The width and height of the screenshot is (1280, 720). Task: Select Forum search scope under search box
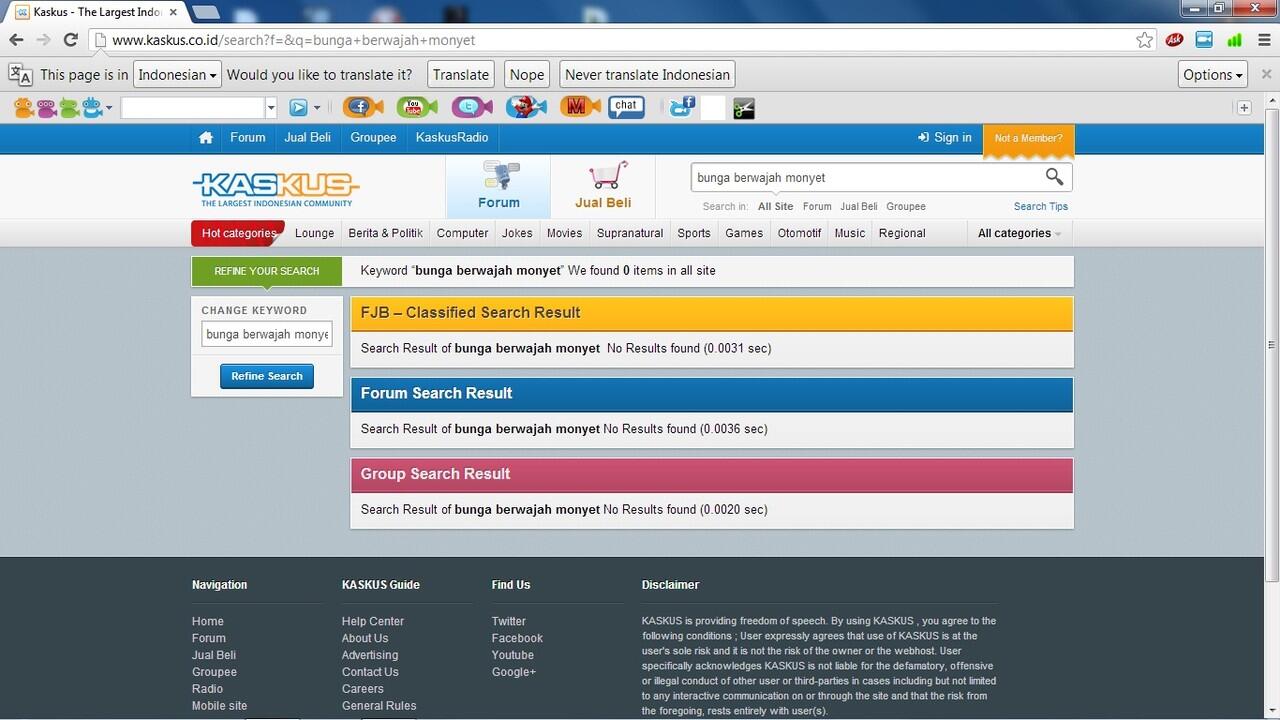(x=817, y=206)
